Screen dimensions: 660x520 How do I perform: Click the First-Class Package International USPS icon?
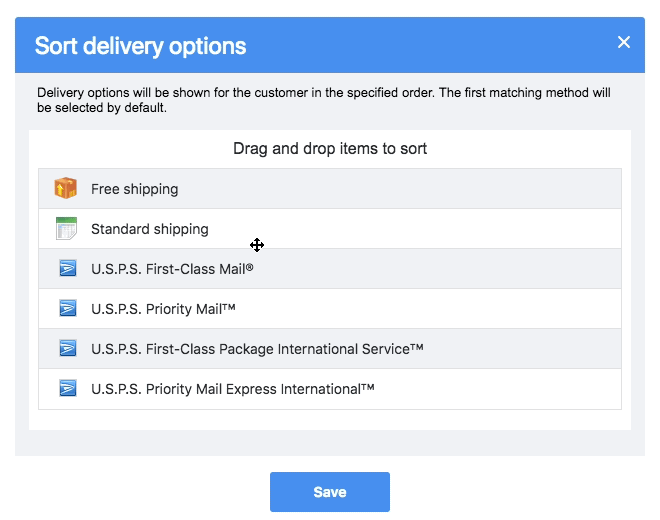[x=67, y=349]
